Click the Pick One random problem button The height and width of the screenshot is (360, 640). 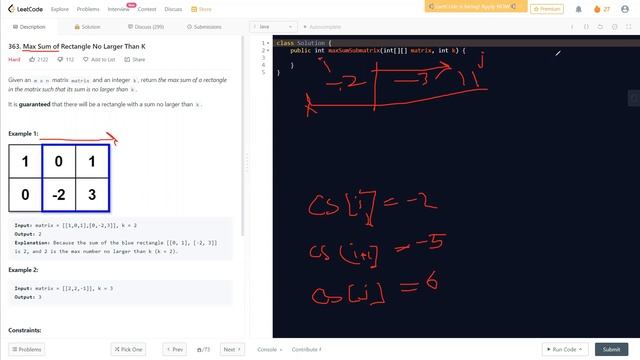click(128, 349)
